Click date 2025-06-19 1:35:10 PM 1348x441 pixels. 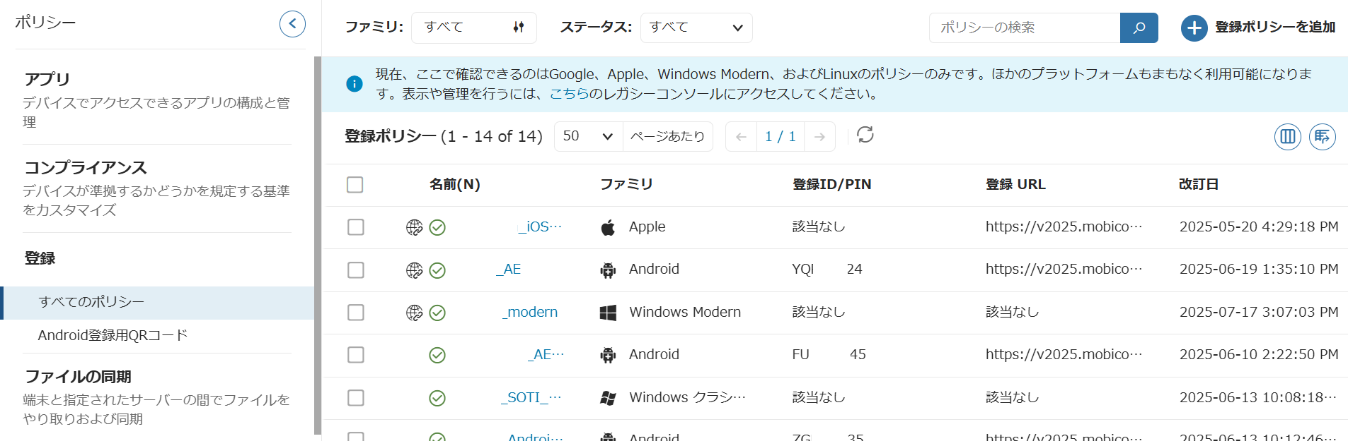pos(1258,270)
